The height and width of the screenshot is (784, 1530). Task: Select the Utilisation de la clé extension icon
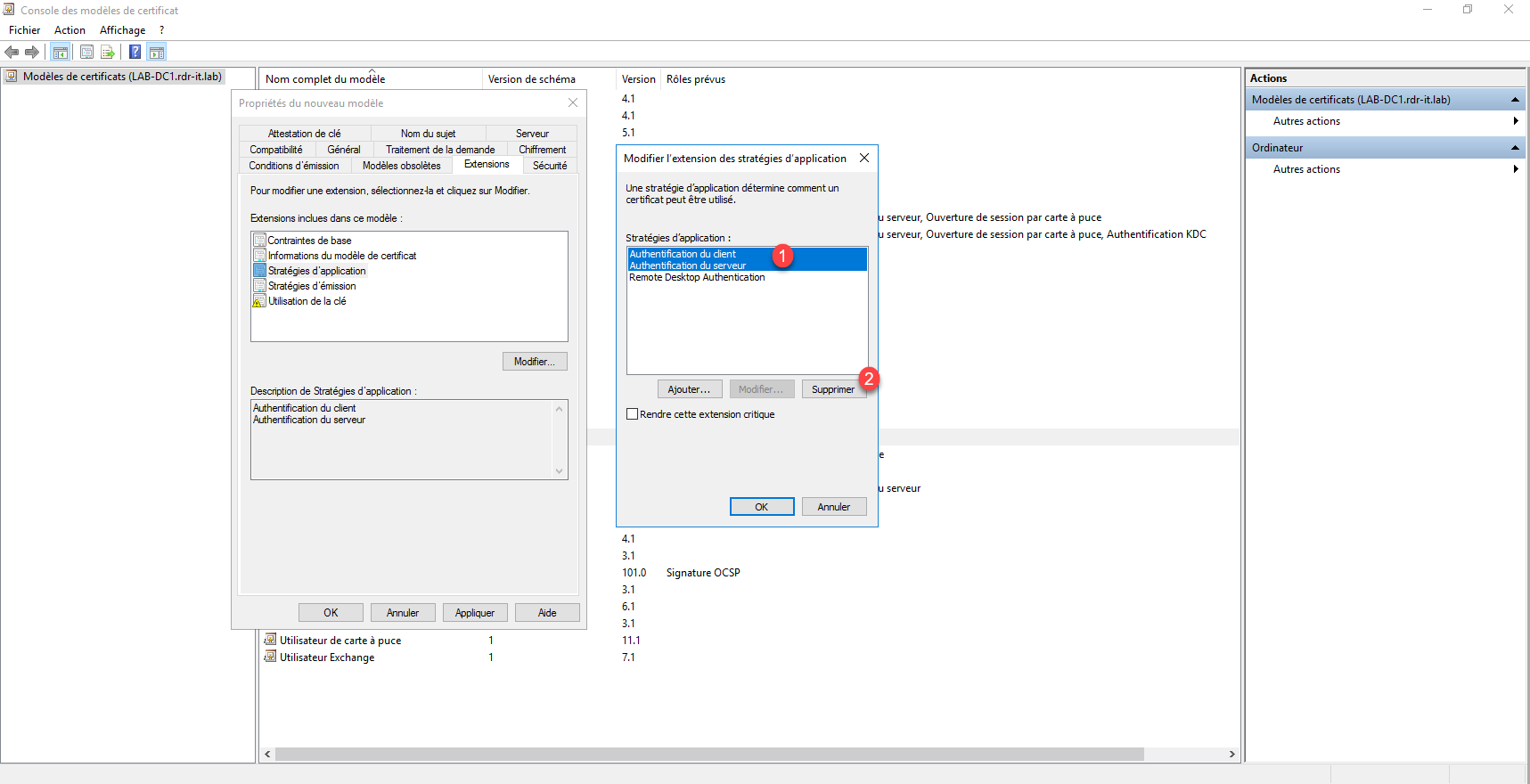(x=259, y=301)
